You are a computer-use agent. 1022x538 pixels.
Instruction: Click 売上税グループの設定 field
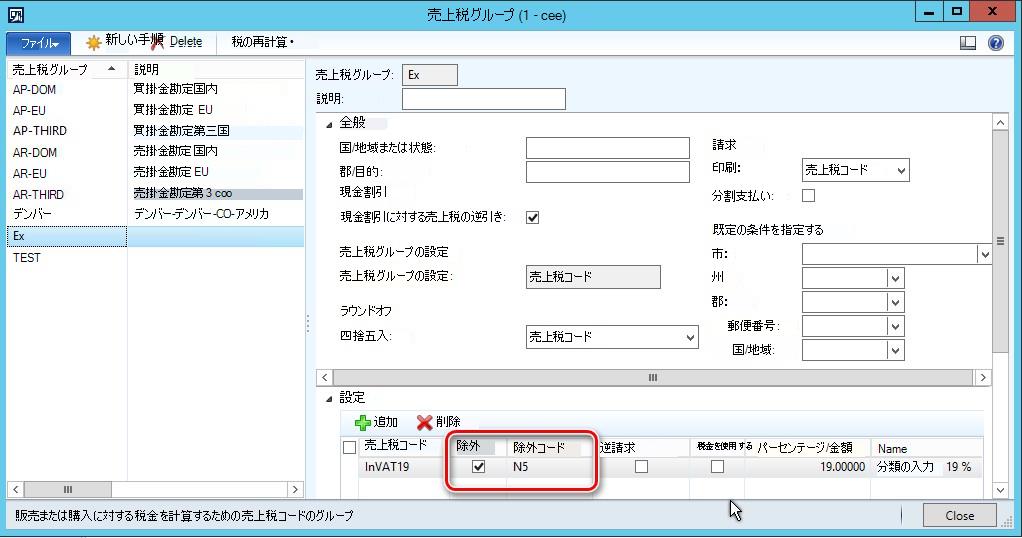click(593, 276)
